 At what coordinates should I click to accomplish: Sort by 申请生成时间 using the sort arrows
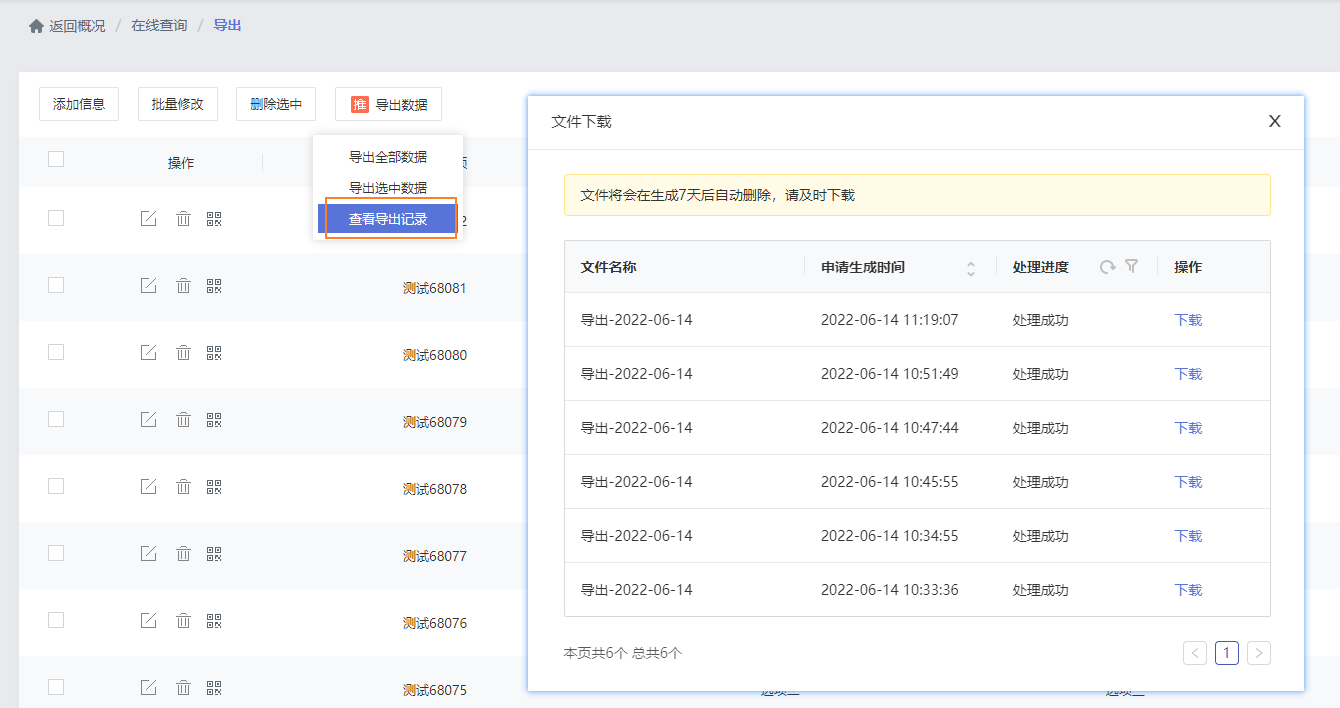[970, 268]
